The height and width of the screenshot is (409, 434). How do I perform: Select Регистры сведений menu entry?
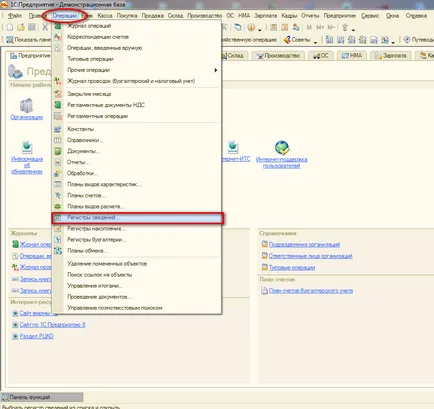pyautogui.click(x=138, y=218)
